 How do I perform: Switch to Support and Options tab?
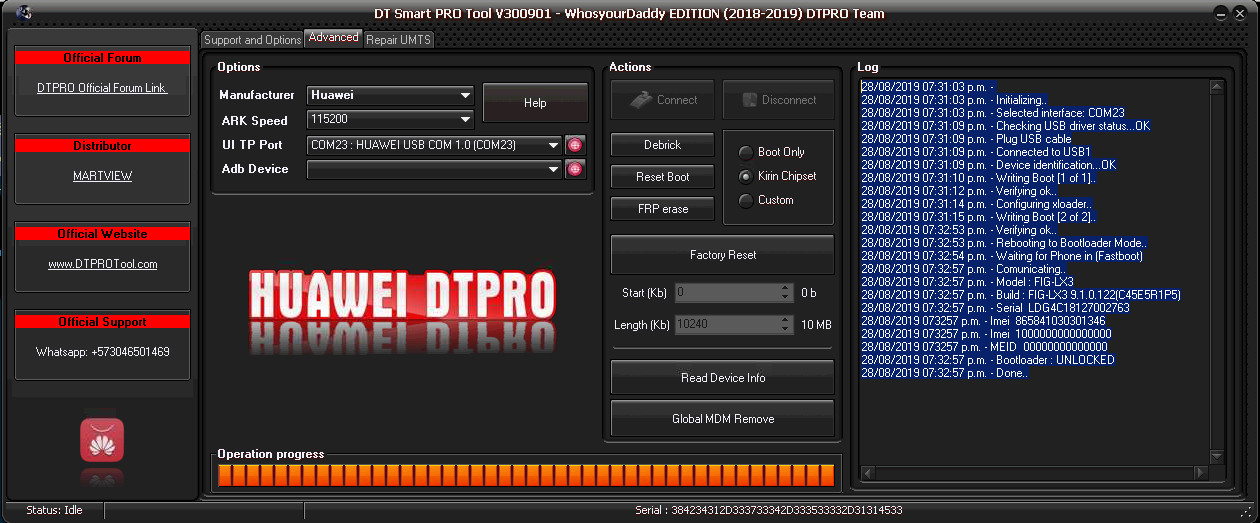click(x=252, y=40)
